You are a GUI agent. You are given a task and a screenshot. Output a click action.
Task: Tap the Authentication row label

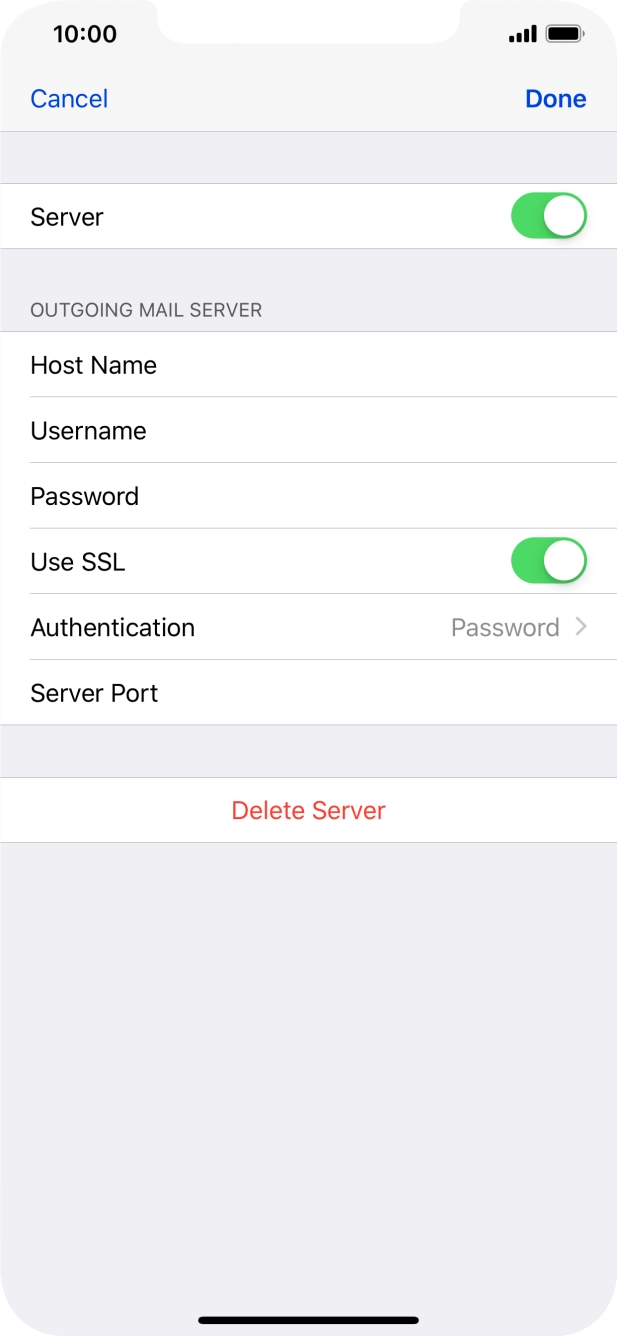point(113,628)
